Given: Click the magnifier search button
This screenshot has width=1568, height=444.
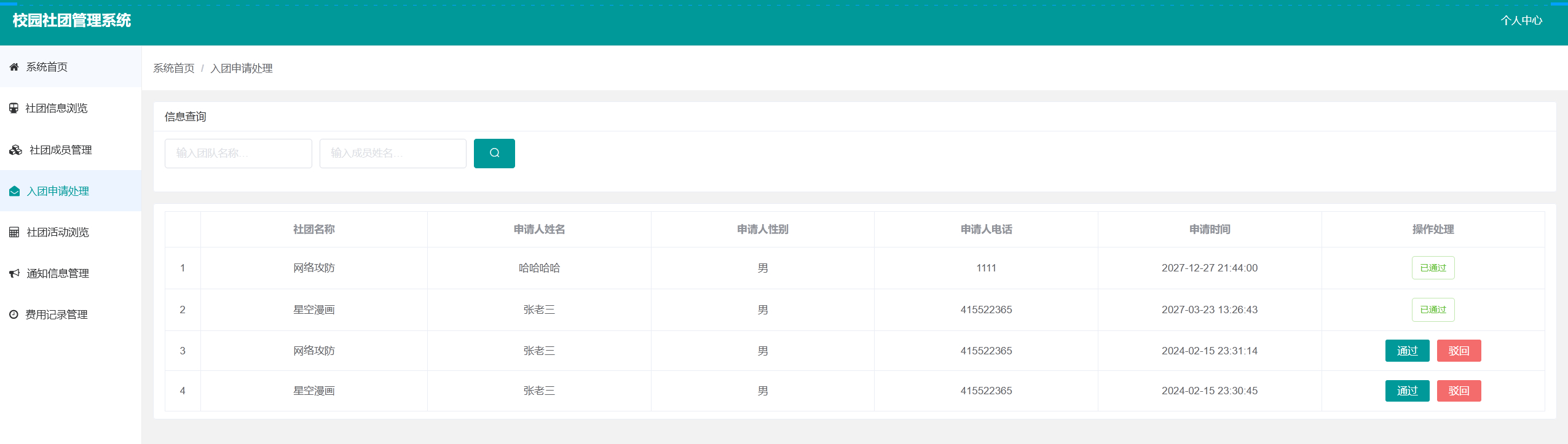Looking at the screenshot, I should coord(494,154).
